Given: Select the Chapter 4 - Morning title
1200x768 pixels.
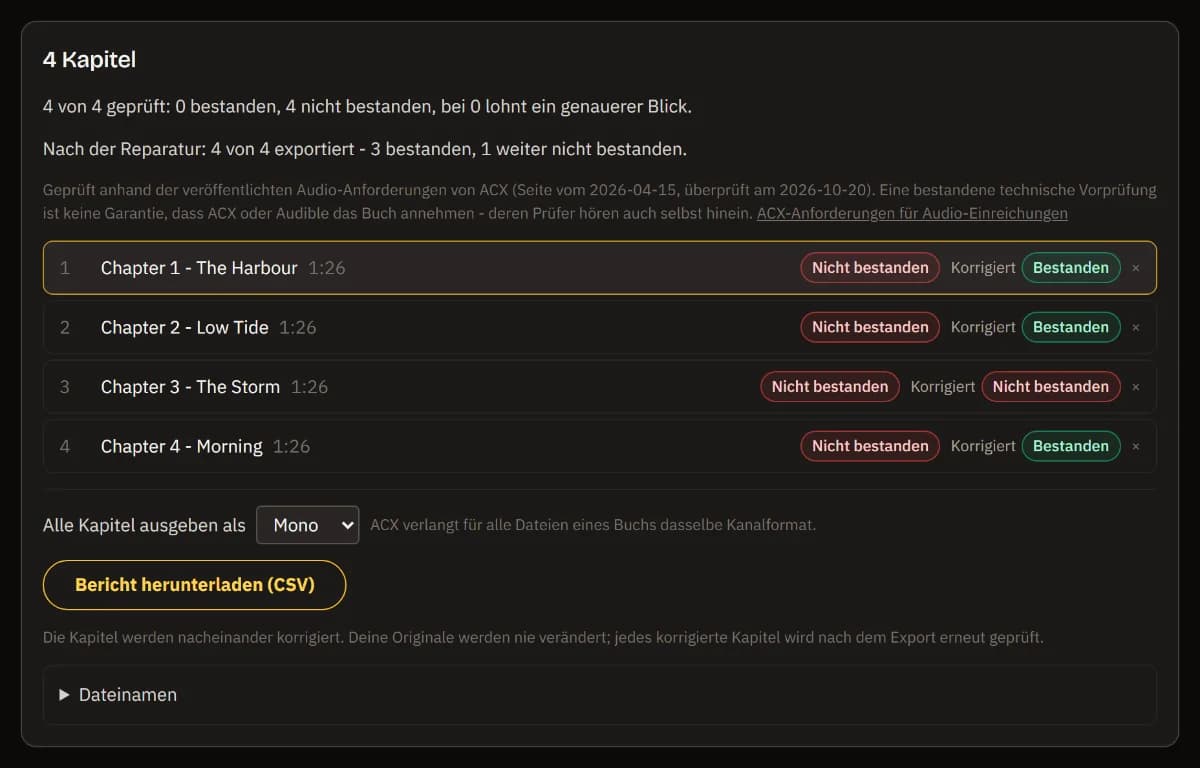Looking at the screenshot, I should (182, 446).
